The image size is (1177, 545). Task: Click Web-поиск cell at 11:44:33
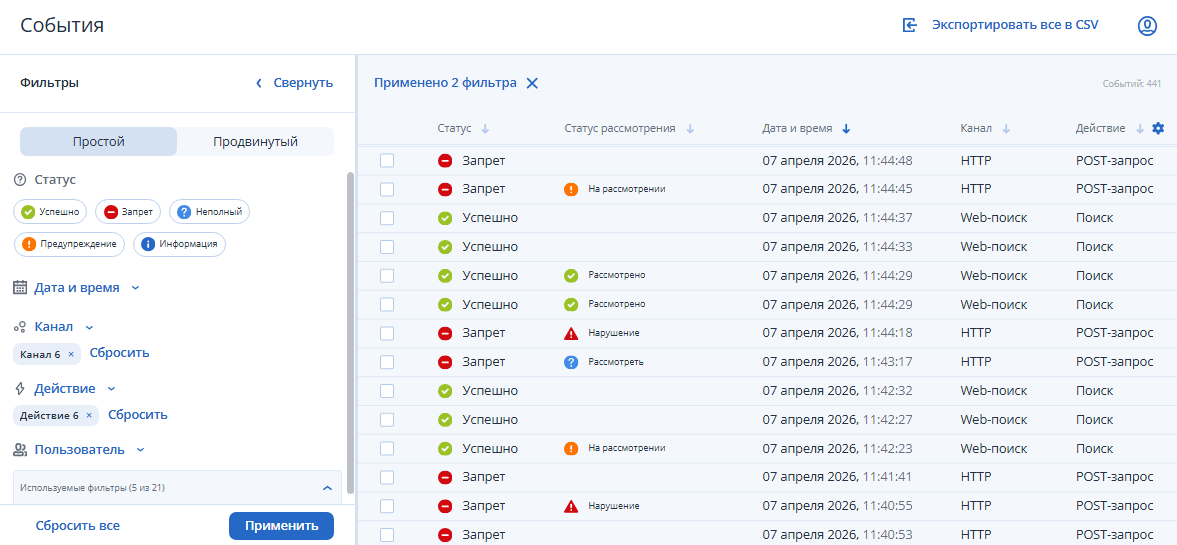(x=993, y=247)
